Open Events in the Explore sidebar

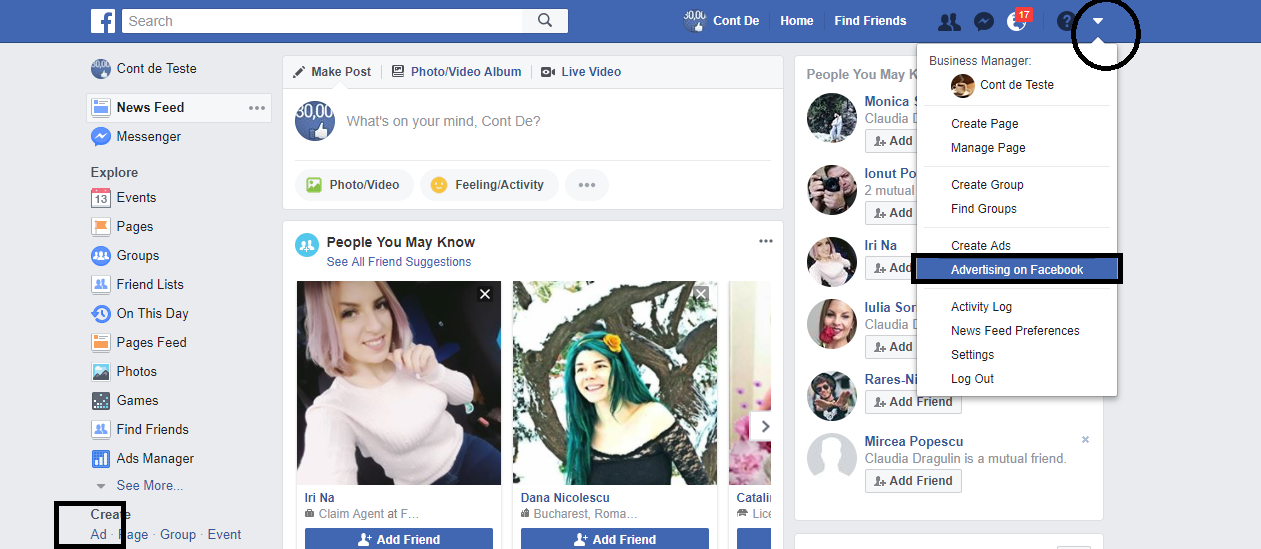pyautogui.click(x=136, y=197)
